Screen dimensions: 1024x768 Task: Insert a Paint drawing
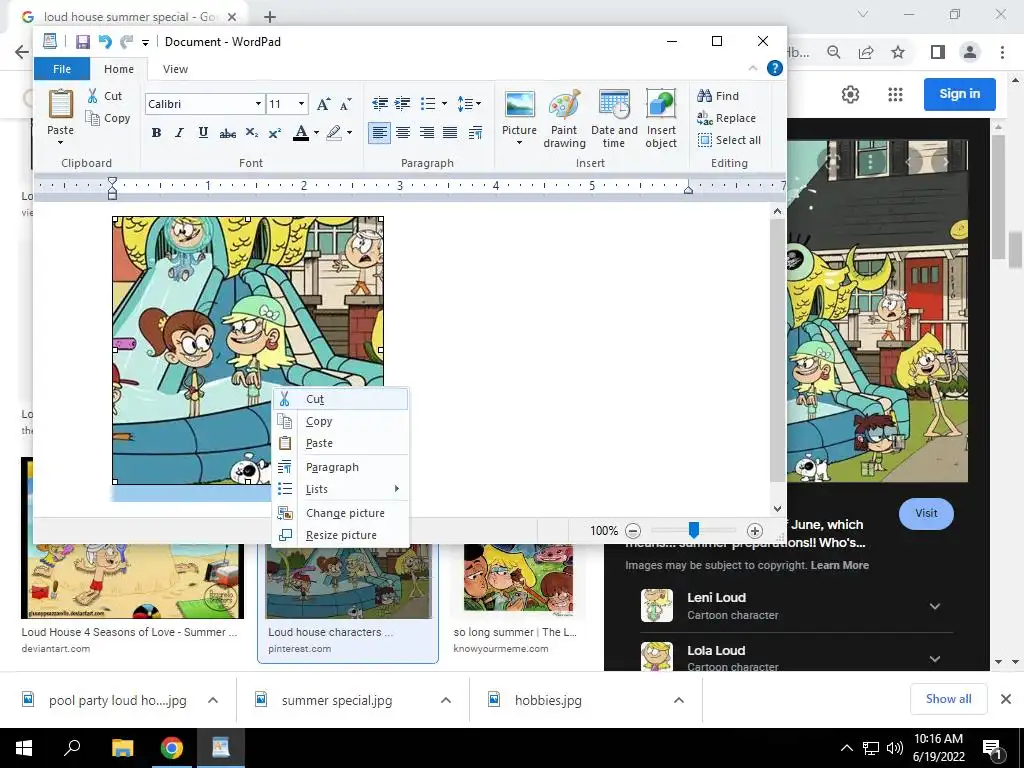[564, 118]
